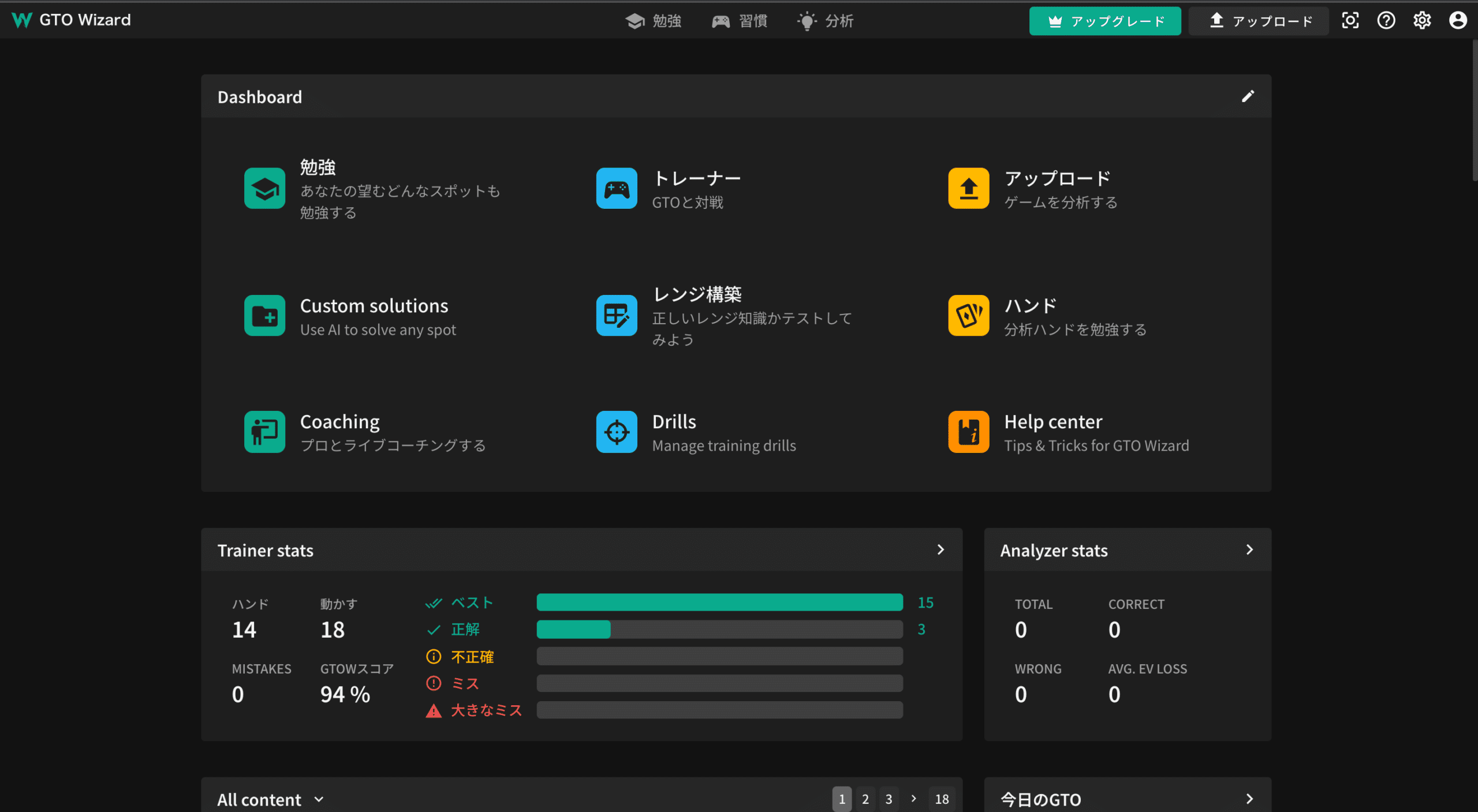
Task: Click the Analyzer WRONG value 0
Action: point(1021,694)
